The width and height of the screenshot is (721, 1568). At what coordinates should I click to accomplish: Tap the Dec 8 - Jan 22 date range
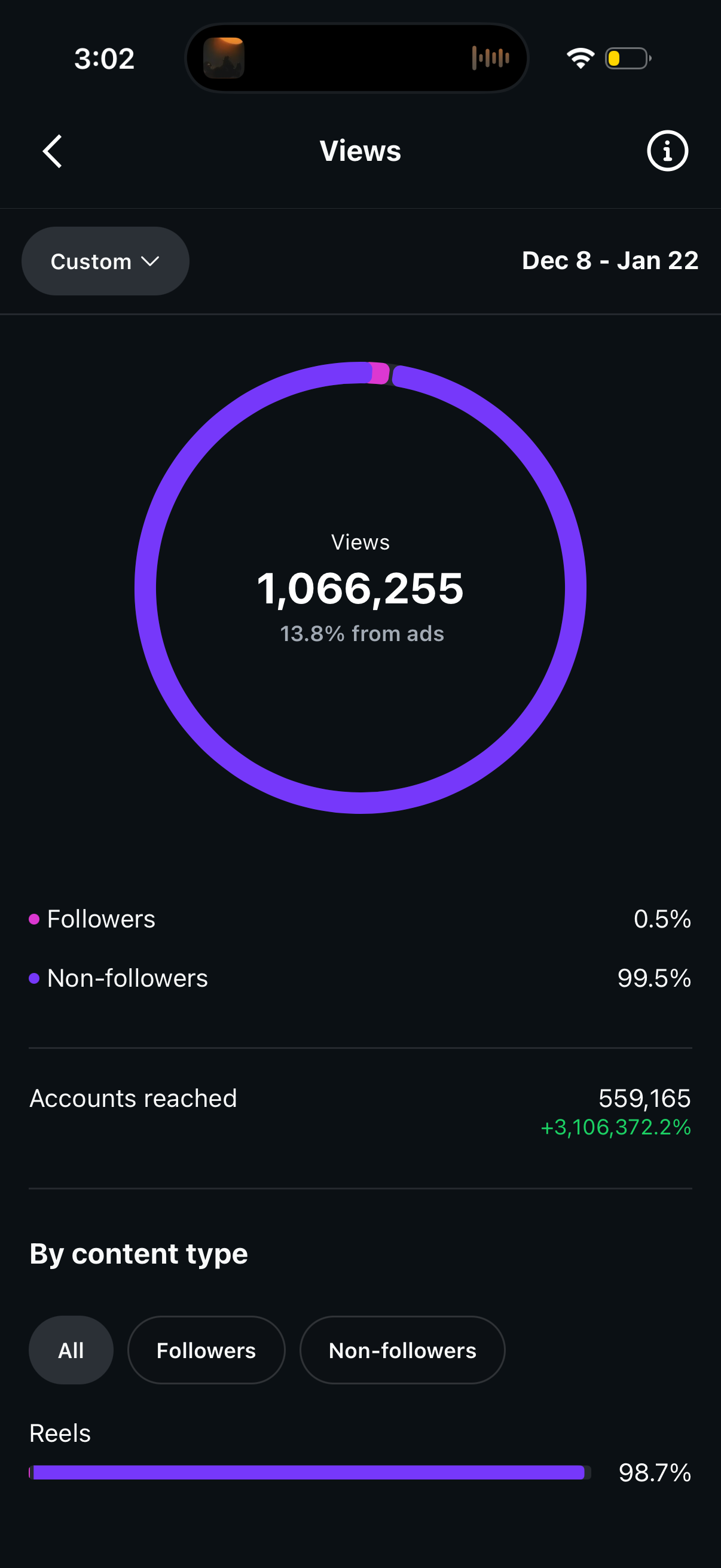[x=610, y=261]
